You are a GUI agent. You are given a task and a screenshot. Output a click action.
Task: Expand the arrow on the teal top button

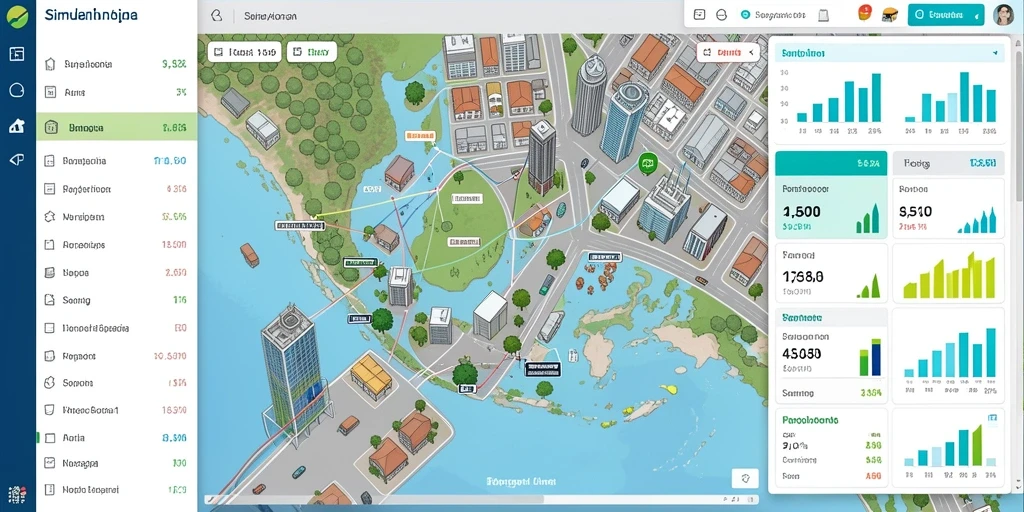coord(976,14)
